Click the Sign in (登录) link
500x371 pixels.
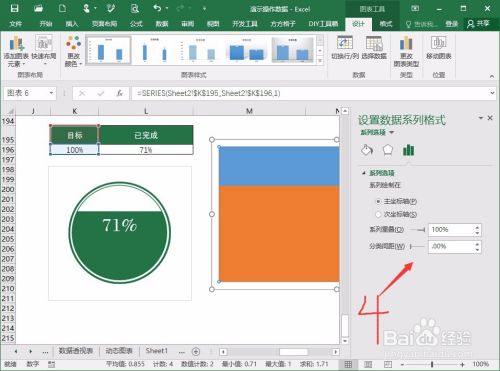click(x=452, y=24)
